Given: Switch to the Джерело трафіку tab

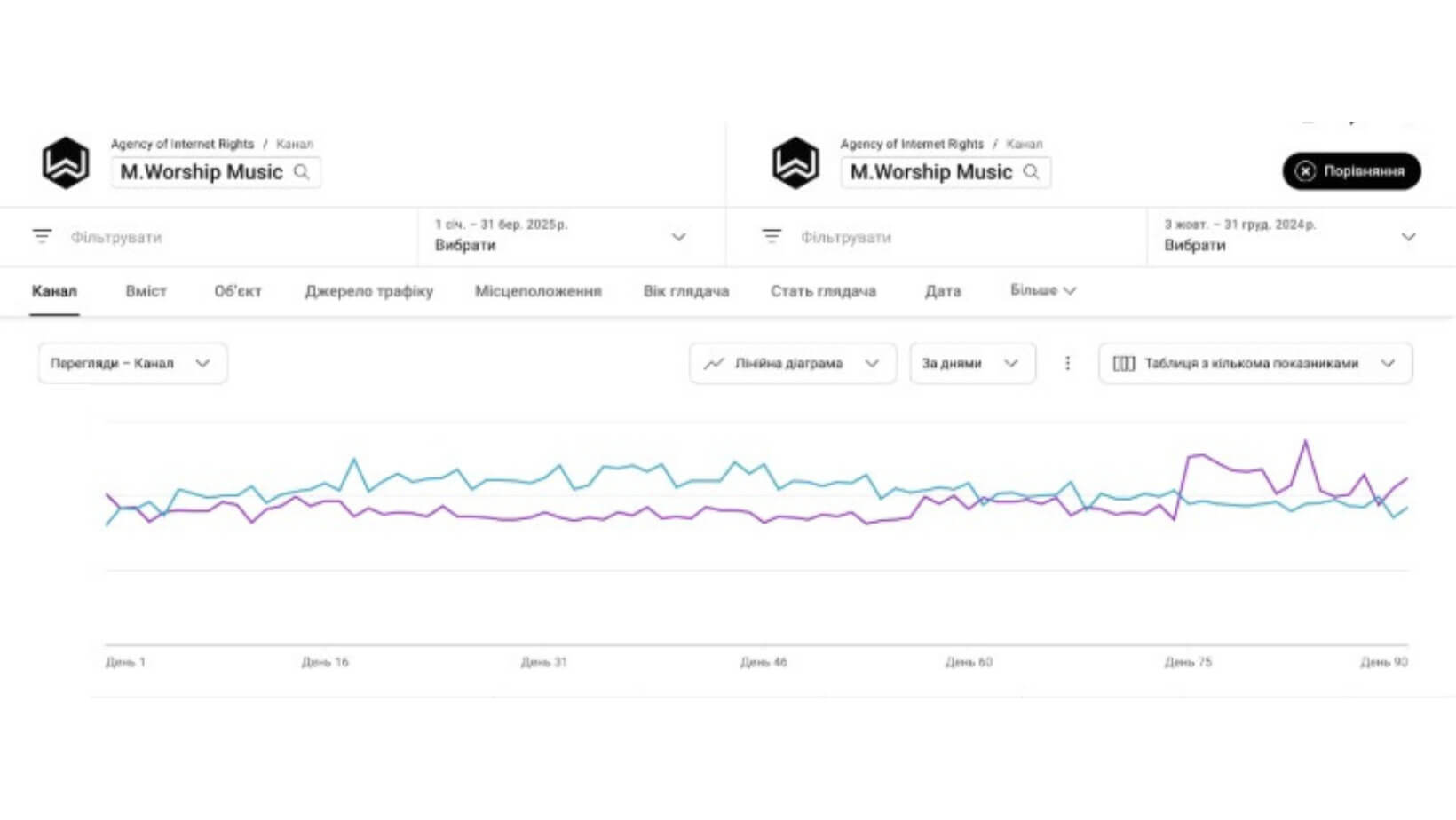Looking at the screenshot, I should [x=368, y=291].
